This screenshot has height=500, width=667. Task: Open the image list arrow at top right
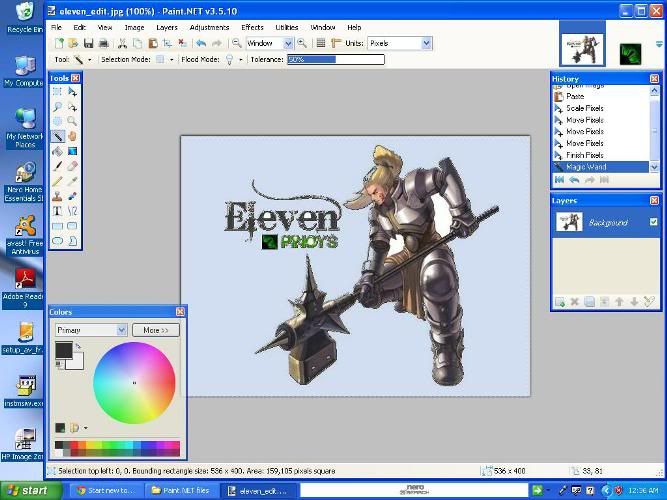(659, 44)
